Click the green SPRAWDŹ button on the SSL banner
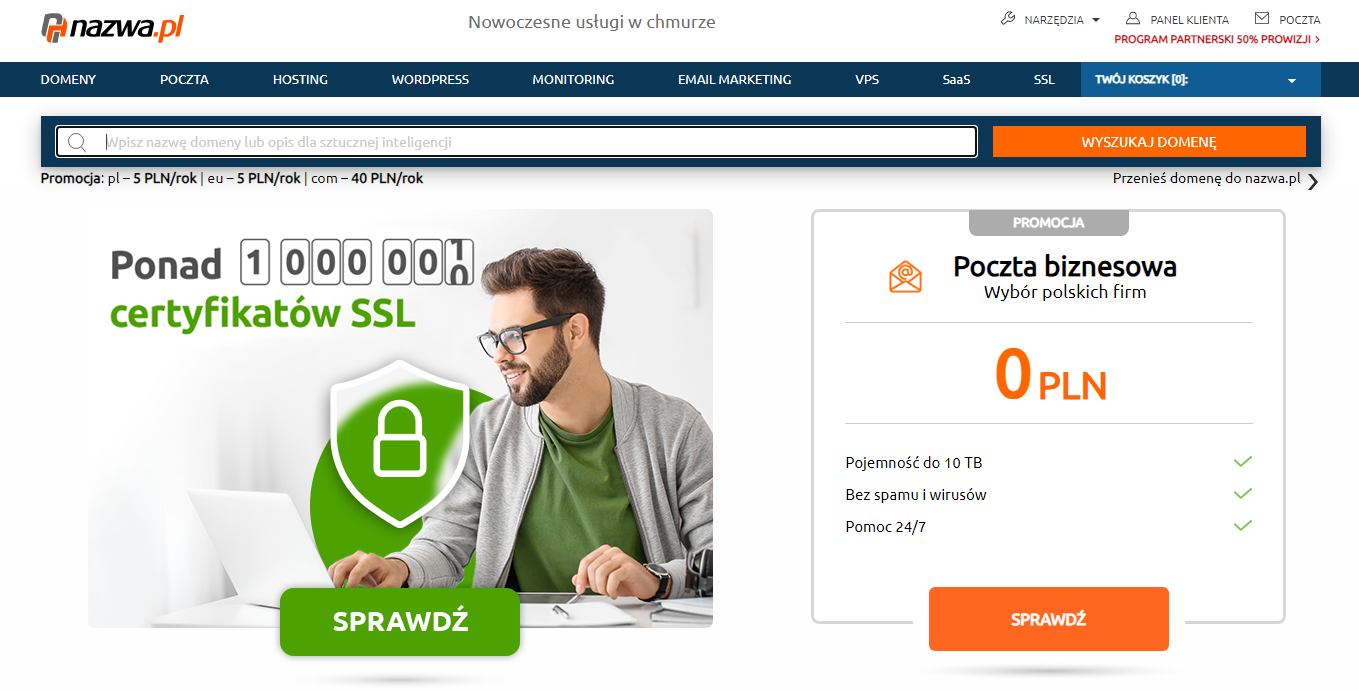Image resolution: width=1359 pixels, height=691 pixels. click(400, 622)
